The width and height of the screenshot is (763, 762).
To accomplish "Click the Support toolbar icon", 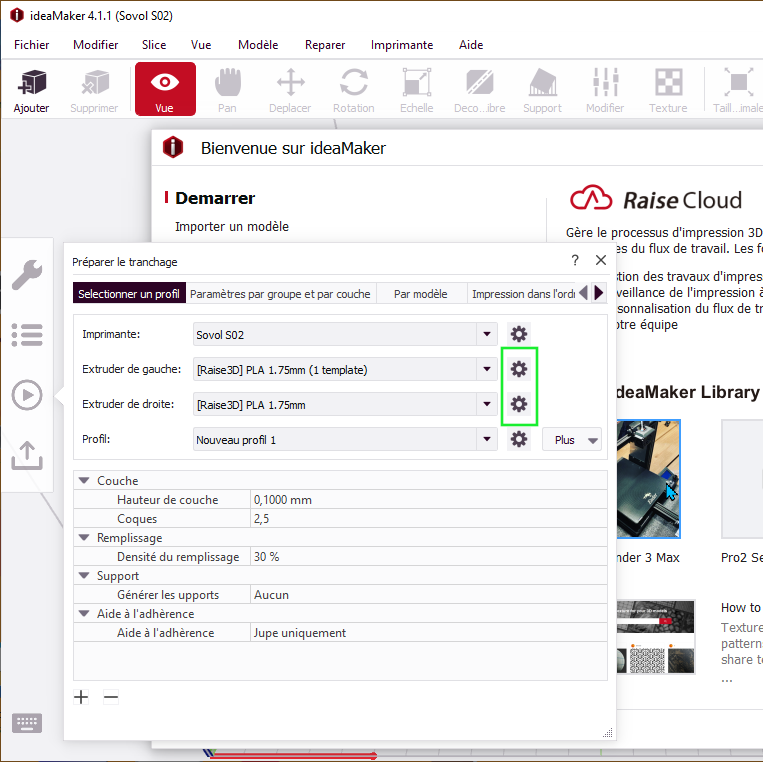I will point(542,90).
